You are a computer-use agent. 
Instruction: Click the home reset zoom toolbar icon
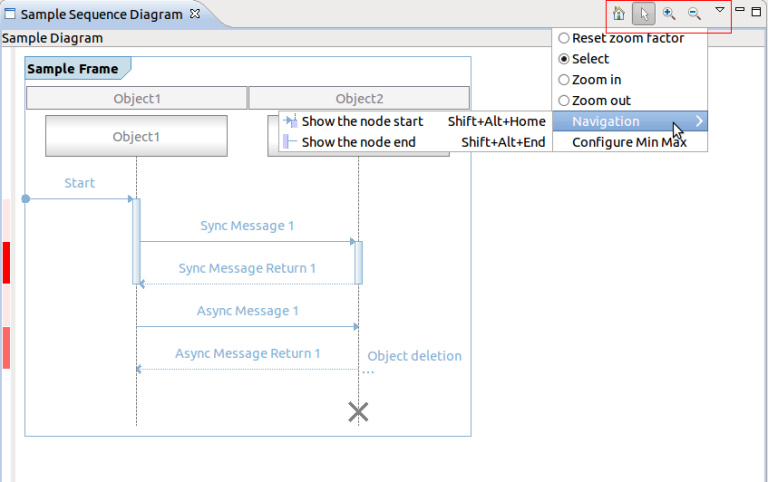pyautogui.click(x=619, y=14)
